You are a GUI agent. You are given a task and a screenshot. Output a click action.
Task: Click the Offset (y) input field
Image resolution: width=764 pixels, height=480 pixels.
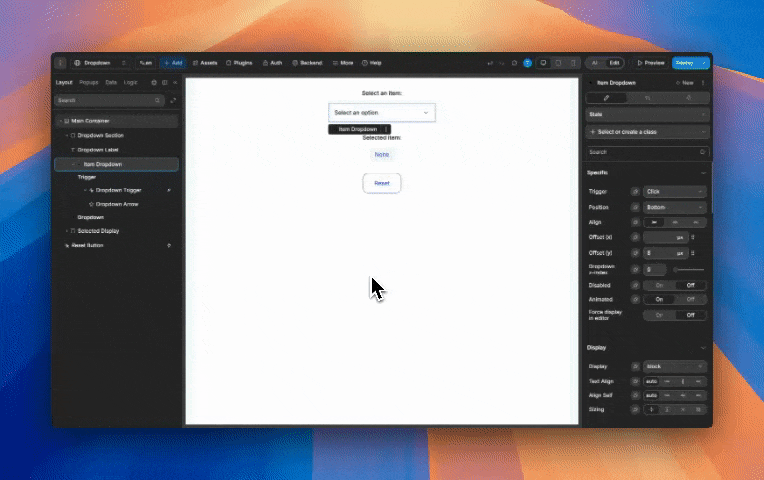click(x=666, y=253)
